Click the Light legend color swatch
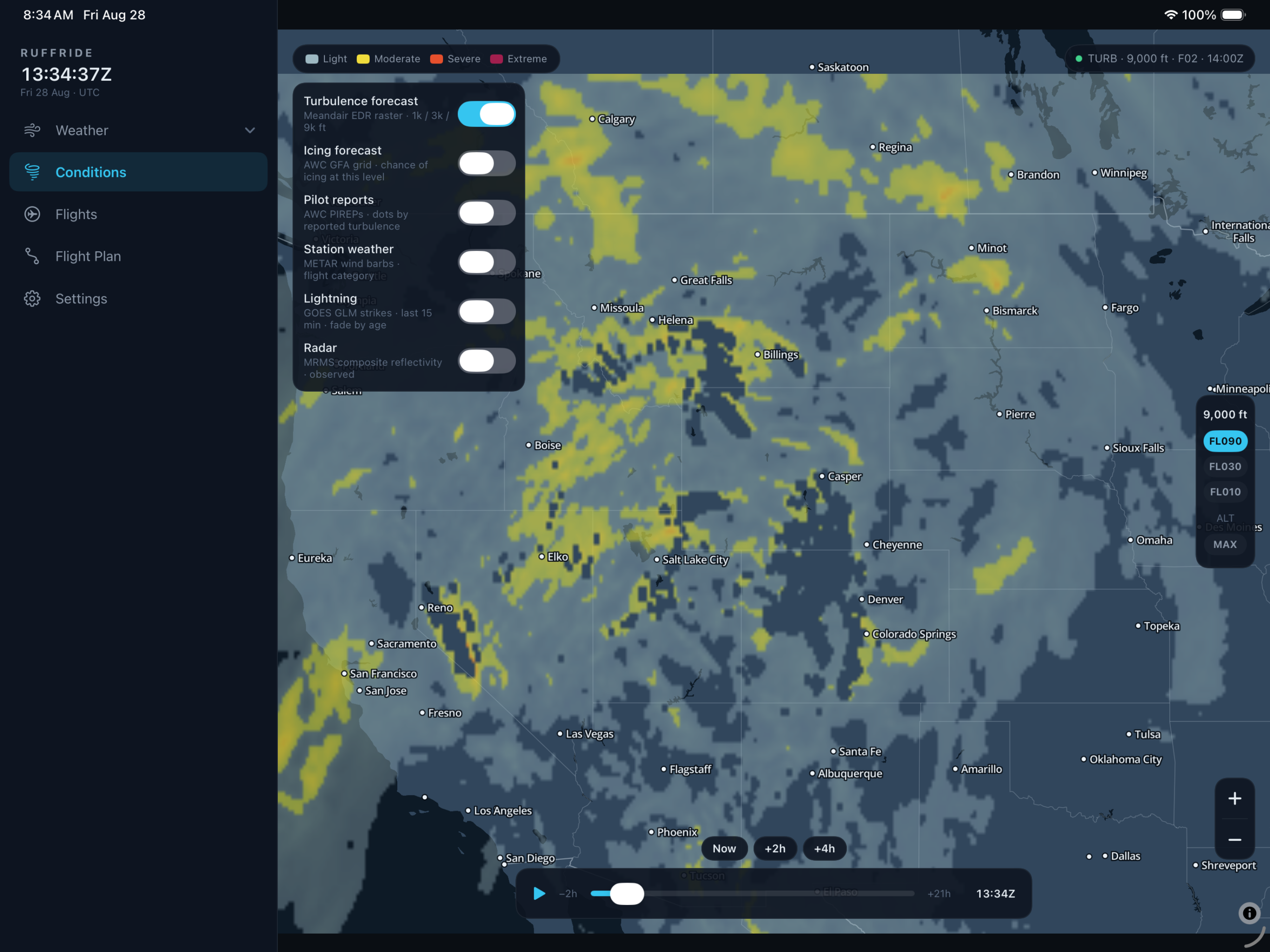Viewport: 1270px width, 952px height. (x=312, y=59)
